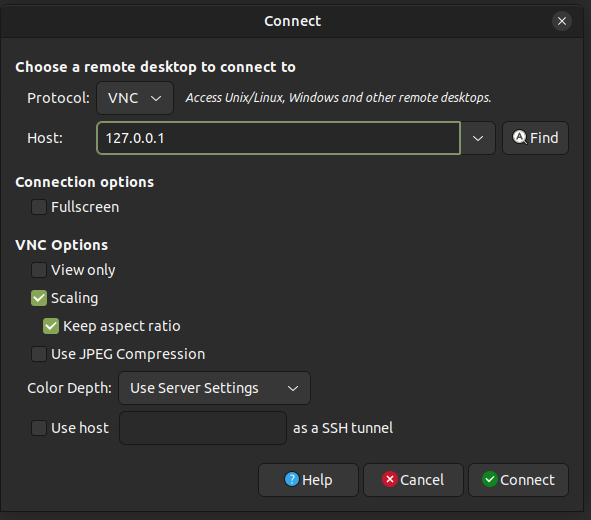Image resolution: width=591 pixels, height=520 pixels.
Task: Enable Use JPEG Compression
Action: (39, 354)
